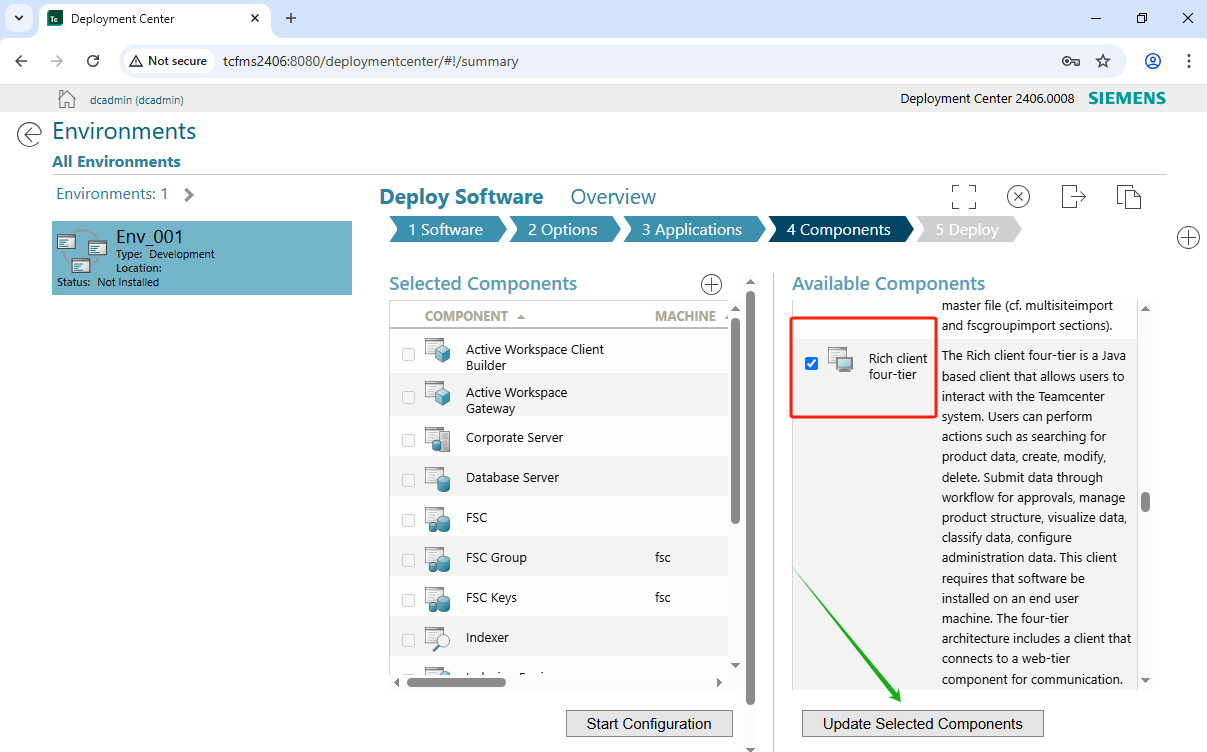
Task: Open the saved passwords key icon
Action: coord(1070,61)
